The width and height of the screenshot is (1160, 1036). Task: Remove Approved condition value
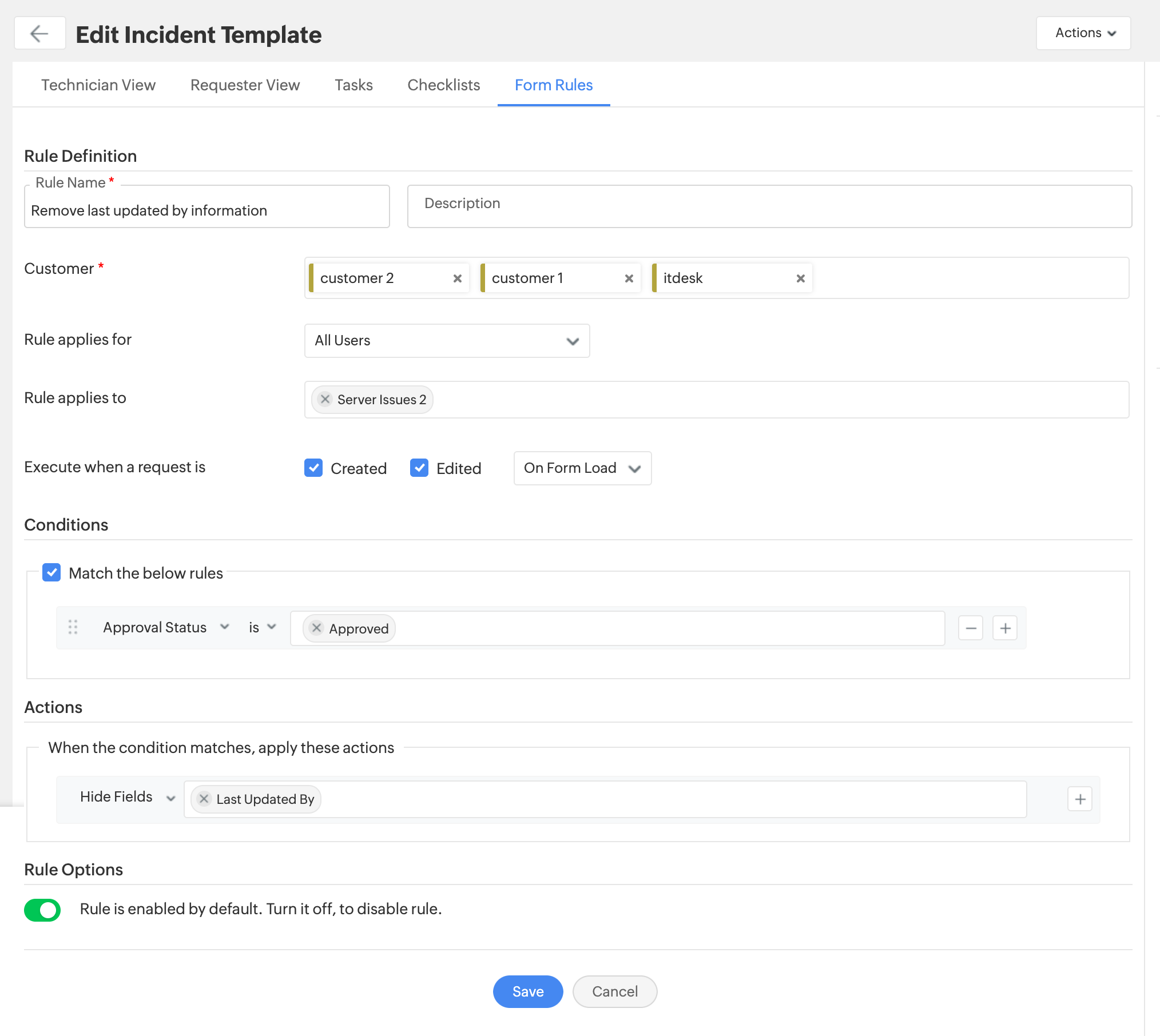point(316,628)
